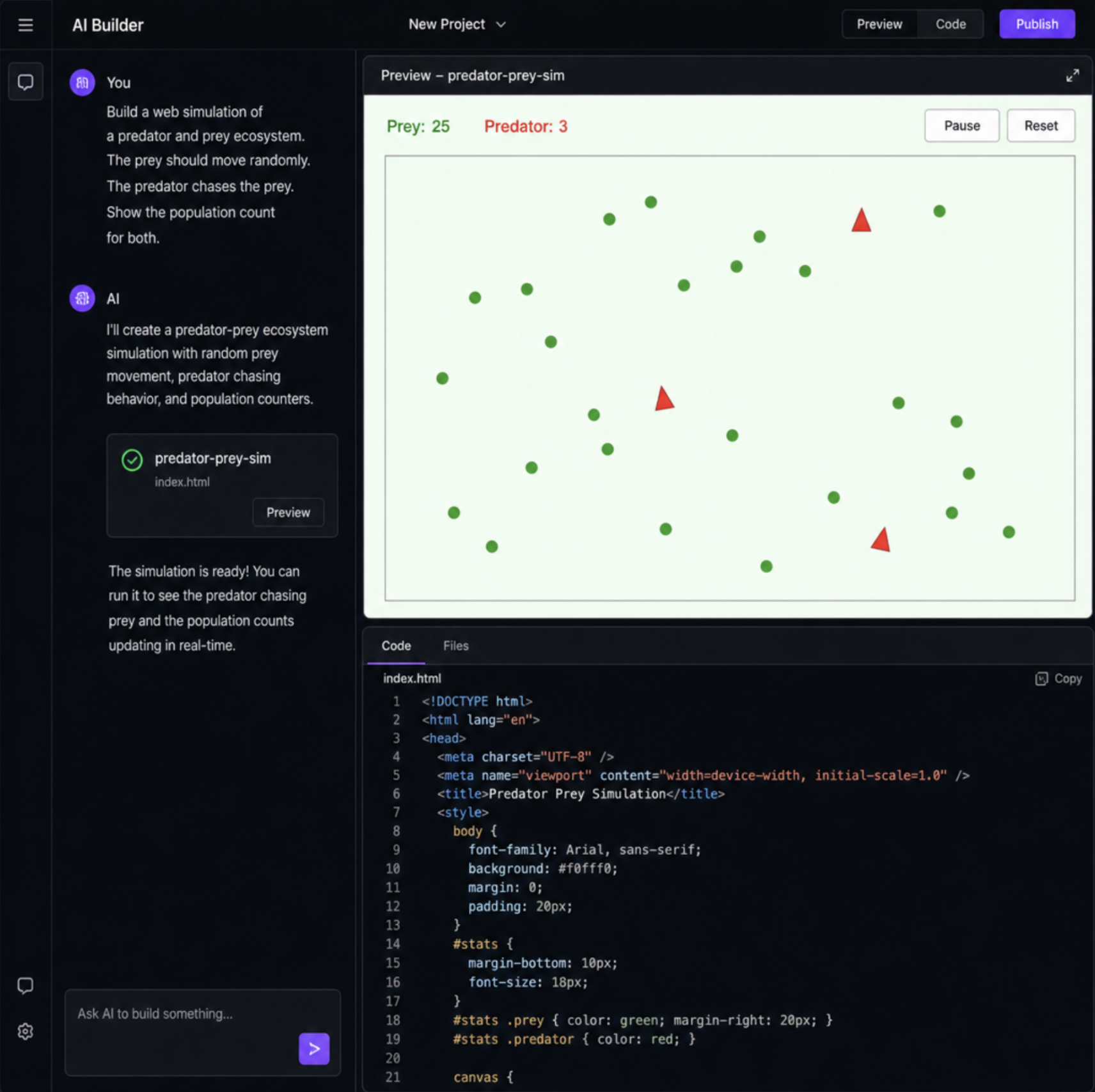Select the Code tab in bottom panel
Image resolution: width=1095 pixels, height=1092 pixels.
coord(396,646)
